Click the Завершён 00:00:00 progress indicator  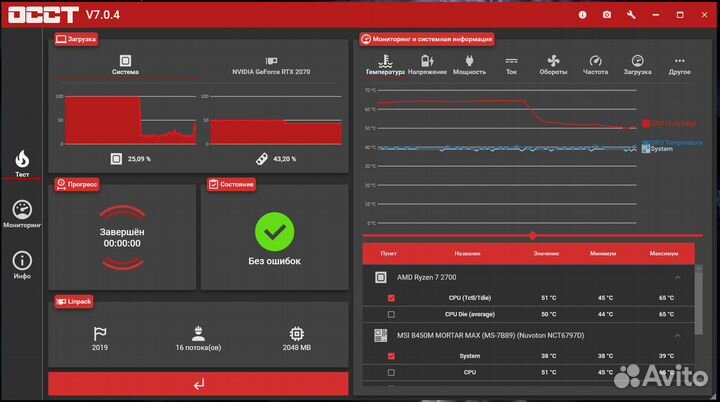tap(122, 238)
